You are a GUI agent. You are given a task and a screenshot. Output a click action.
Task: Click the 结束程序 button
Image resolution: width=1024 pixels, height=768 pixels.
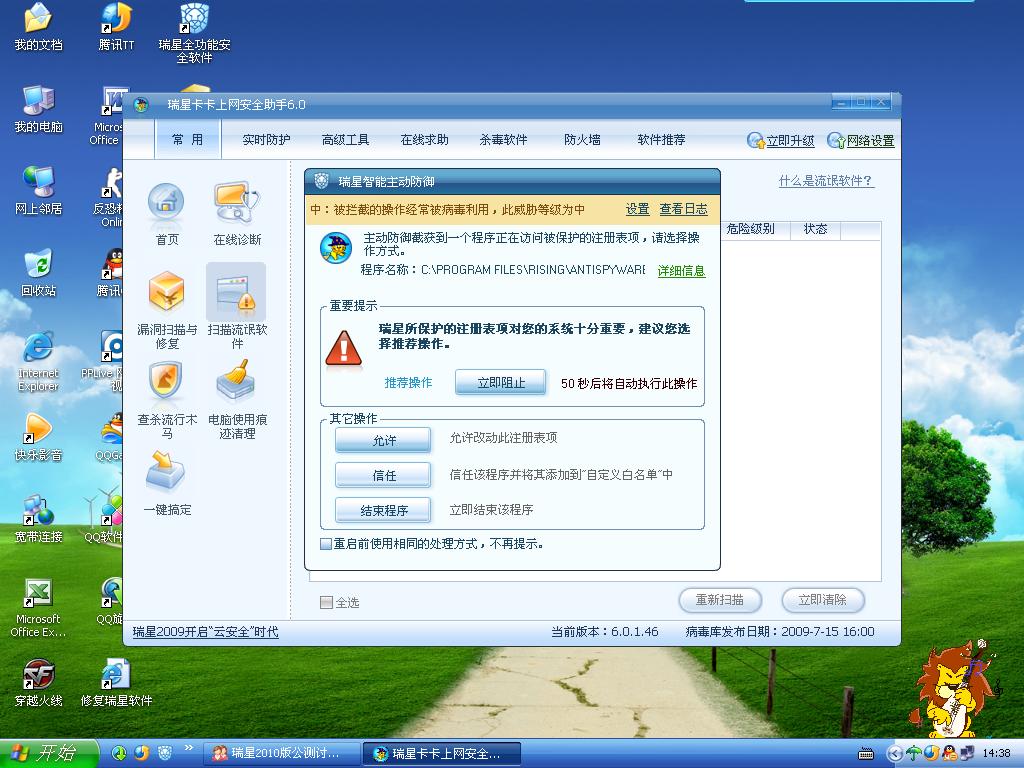(x=383, y=511)
